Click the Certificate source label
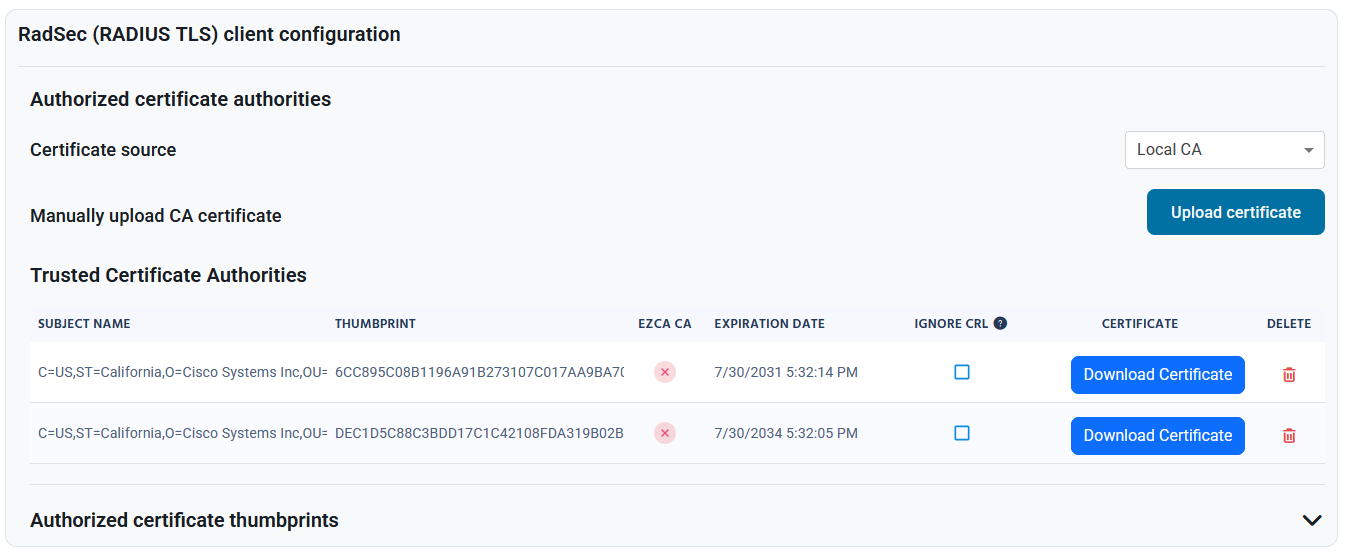The height and width of the screenshot is (555, 1345). pyautogui.click(x=103, y=150)
